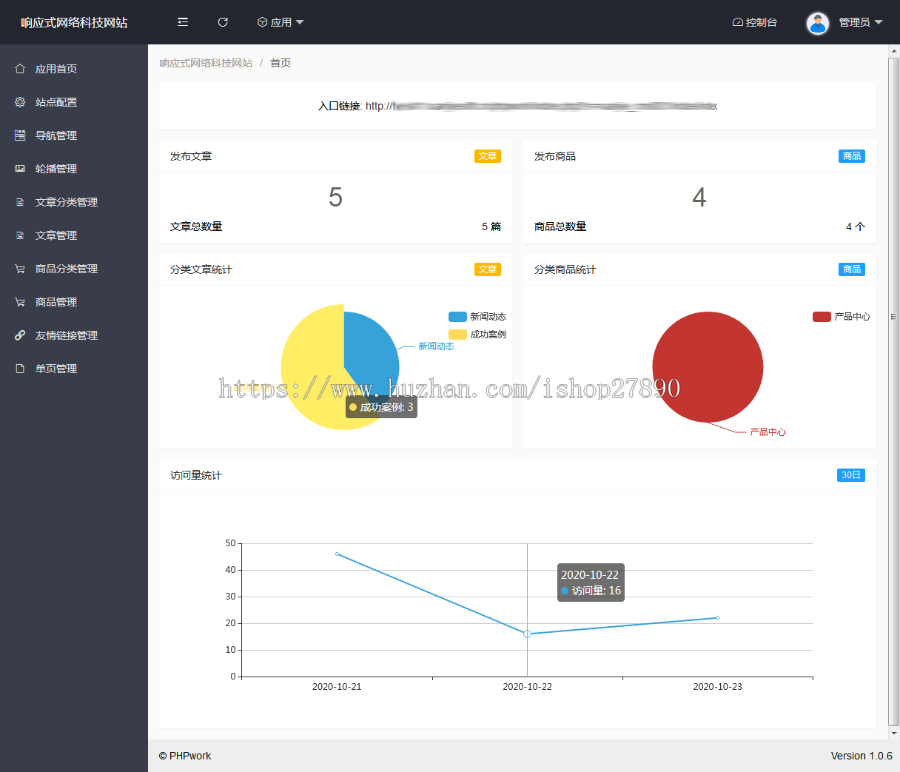The image size is (900, 772).
Task: Click the page vertical scrollbar
Action: click(x=894, y=392)
